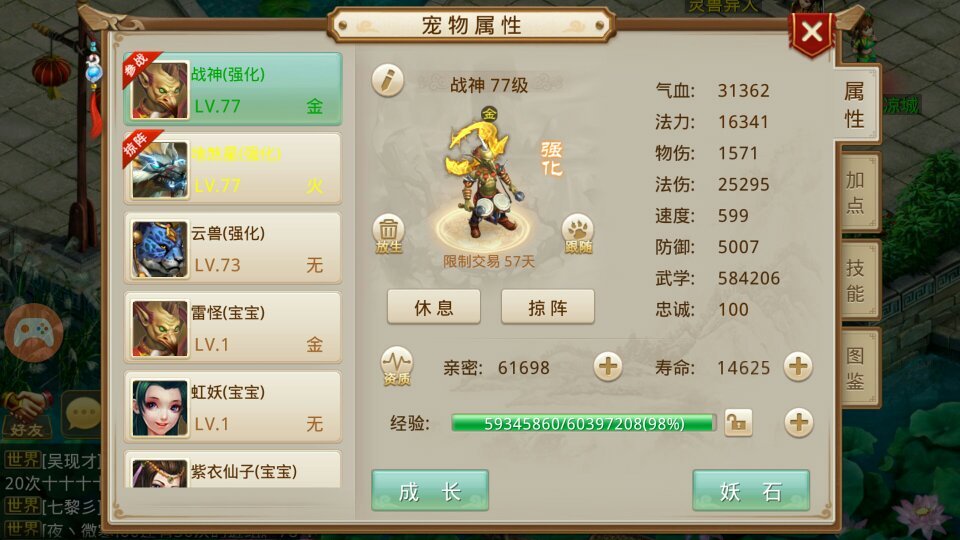Screen dimensions: 960x540
Task: Open the gamepad icon on left edge
Action: [33, 333]
